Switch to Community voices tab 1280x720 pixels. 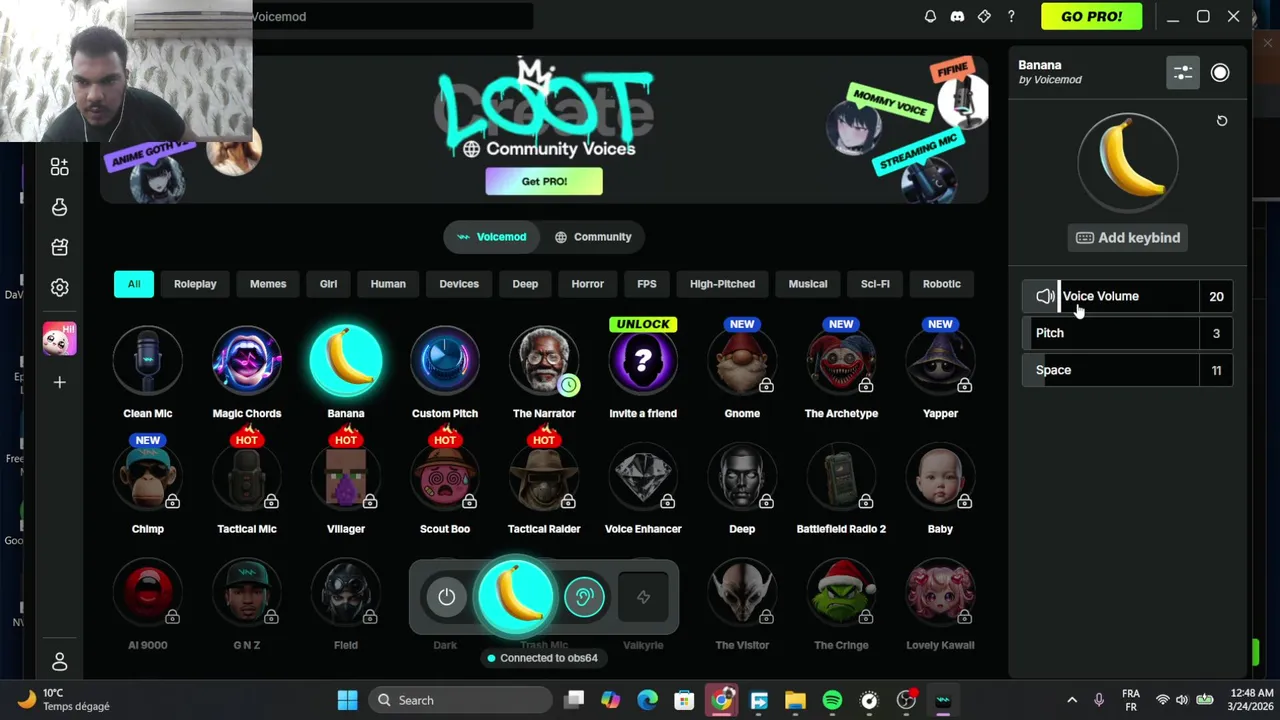593,237
